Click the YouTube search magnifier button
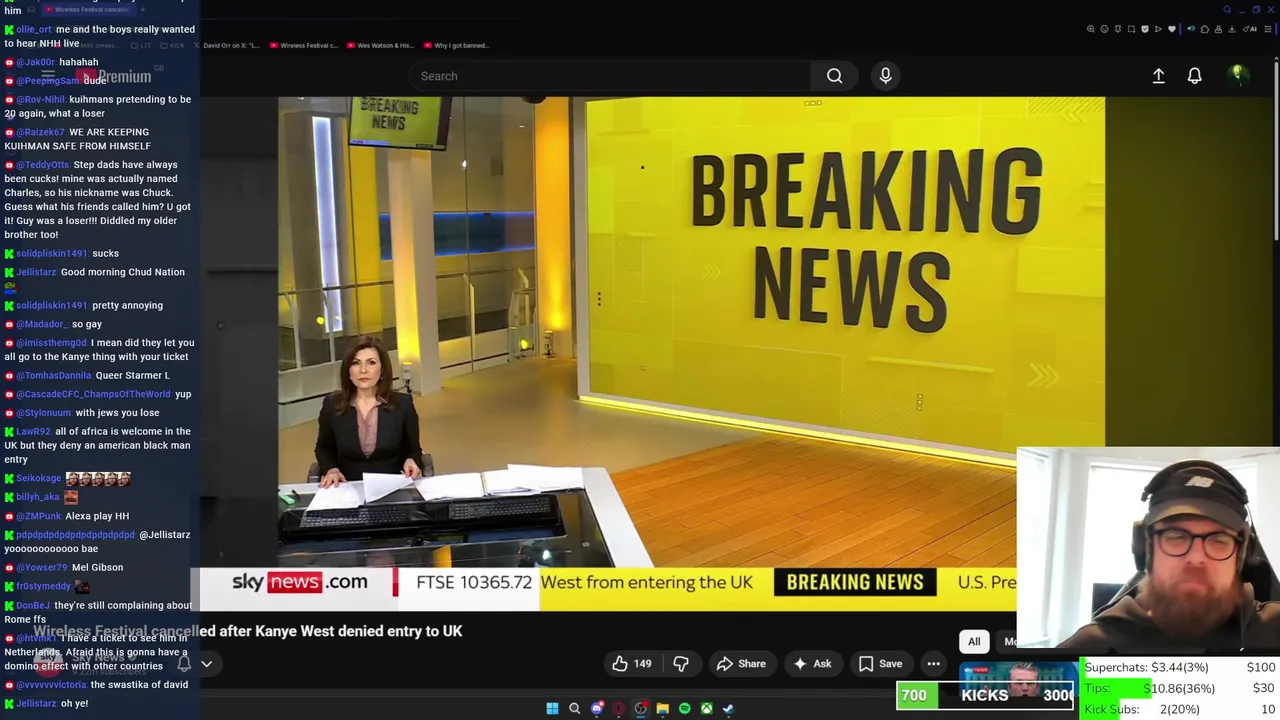The height and width of the screenshot is (720, 1280). pos(834,76)
